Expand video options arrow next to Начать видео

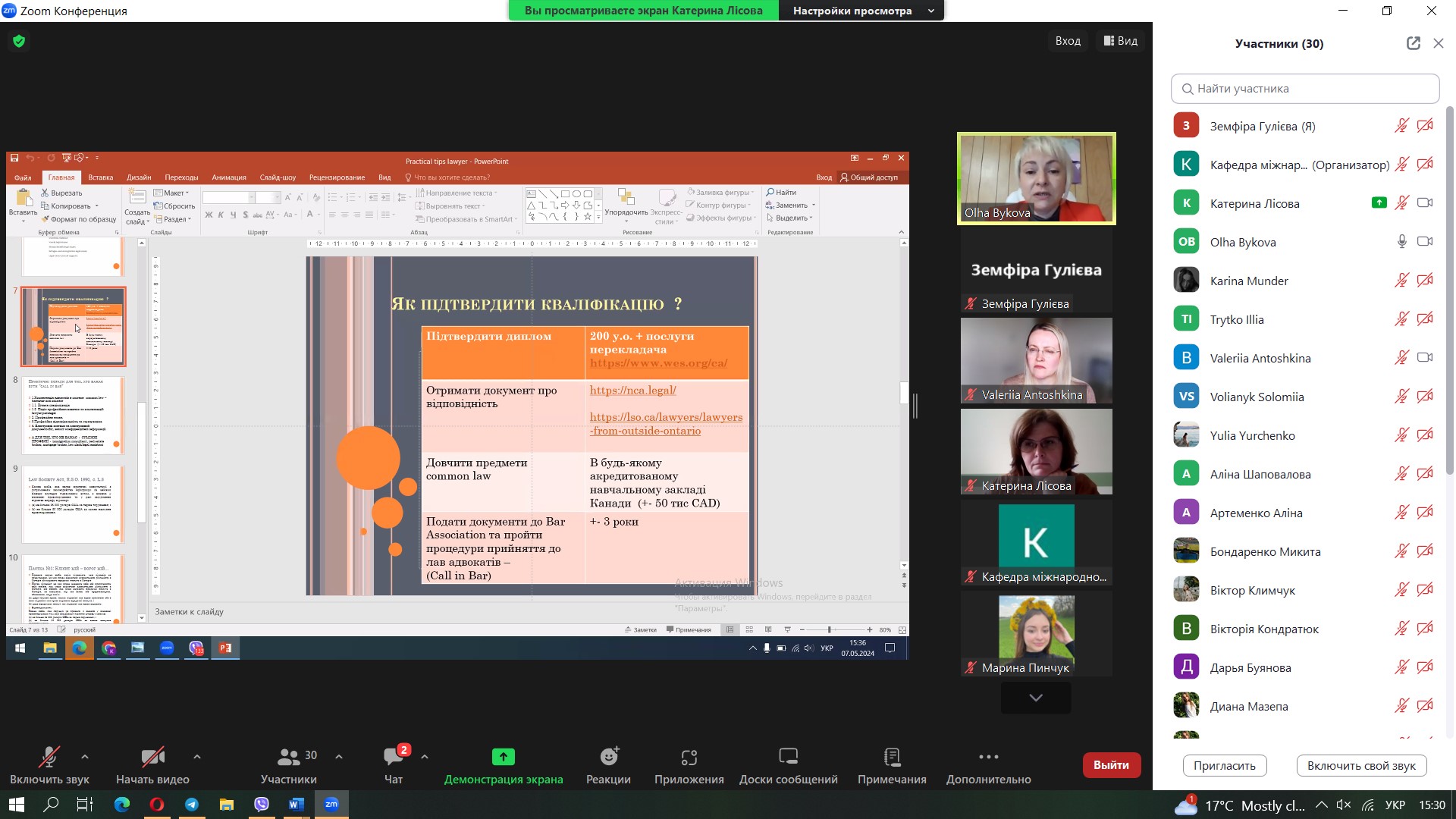click(197, 756)
